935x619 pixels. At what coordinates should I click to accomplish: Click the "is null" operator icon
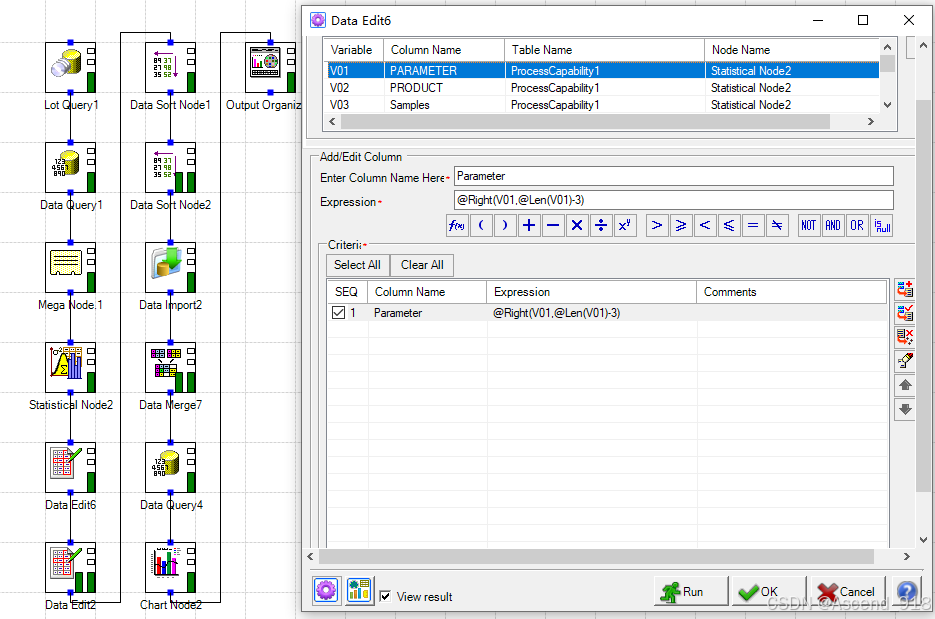(x=881, y=225)
